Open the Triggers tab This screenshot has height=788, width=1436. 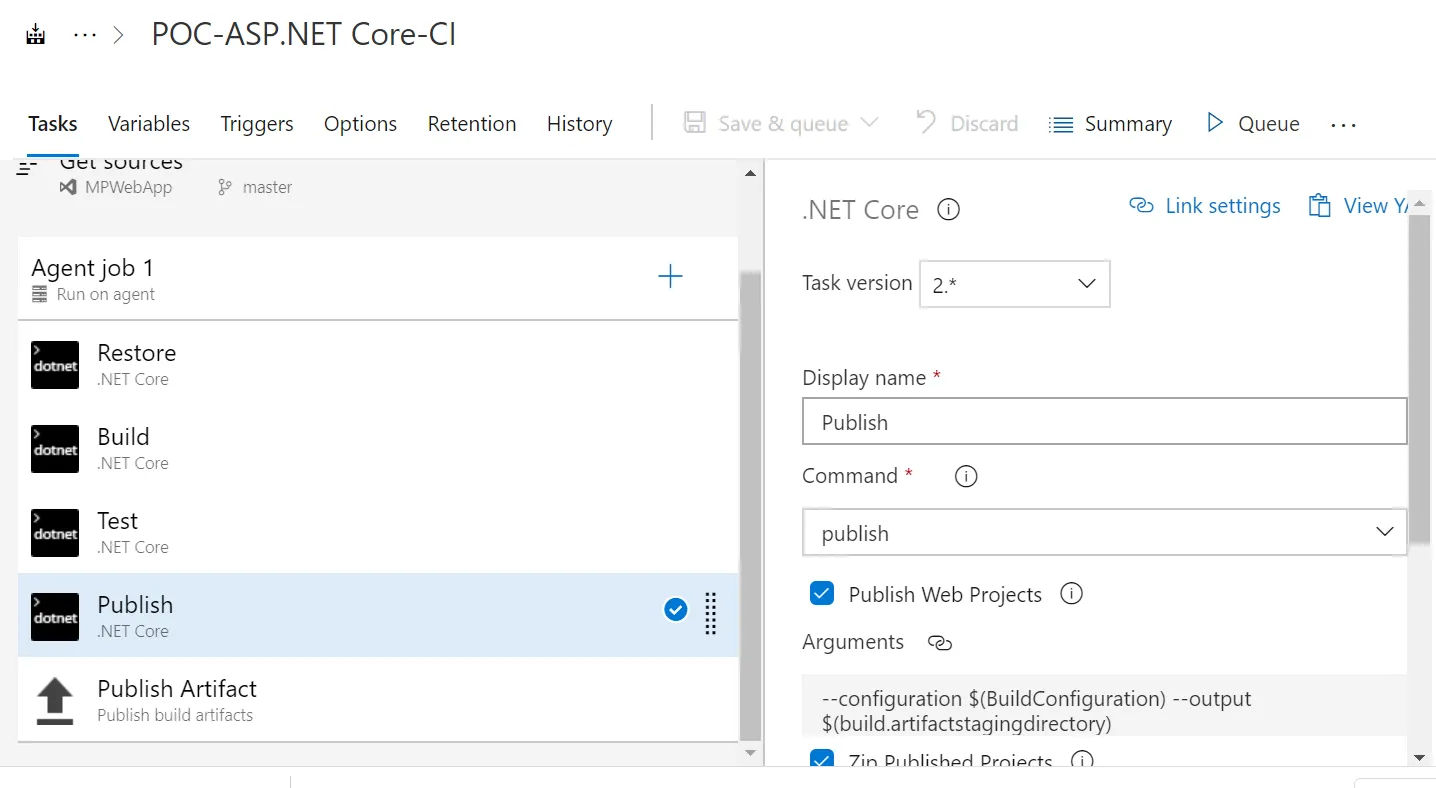click(257, 124)
